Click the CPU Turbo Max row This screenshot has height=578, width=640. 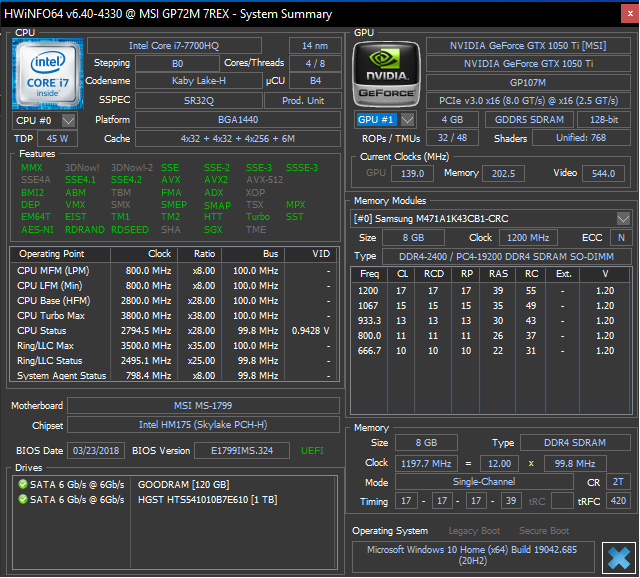pyautogui.click(x=174, y=316)
